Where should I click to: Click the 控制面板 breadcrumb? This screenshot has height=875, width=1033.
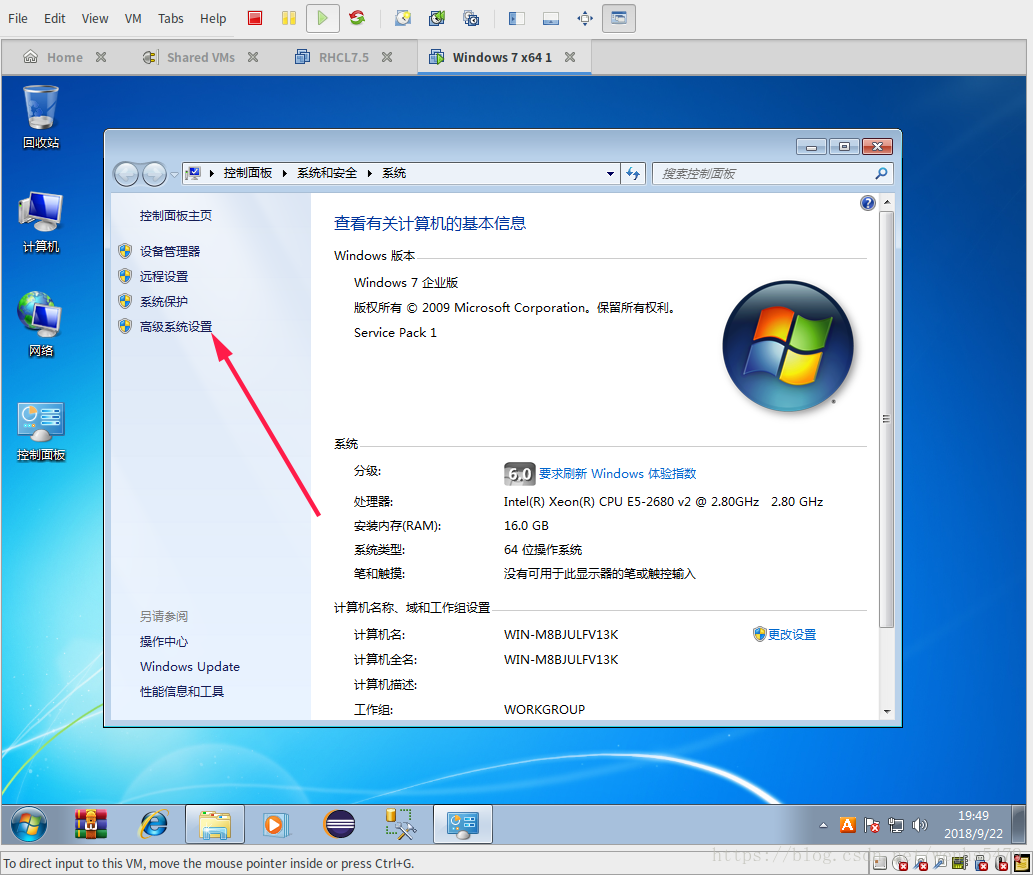pos(248,173)
